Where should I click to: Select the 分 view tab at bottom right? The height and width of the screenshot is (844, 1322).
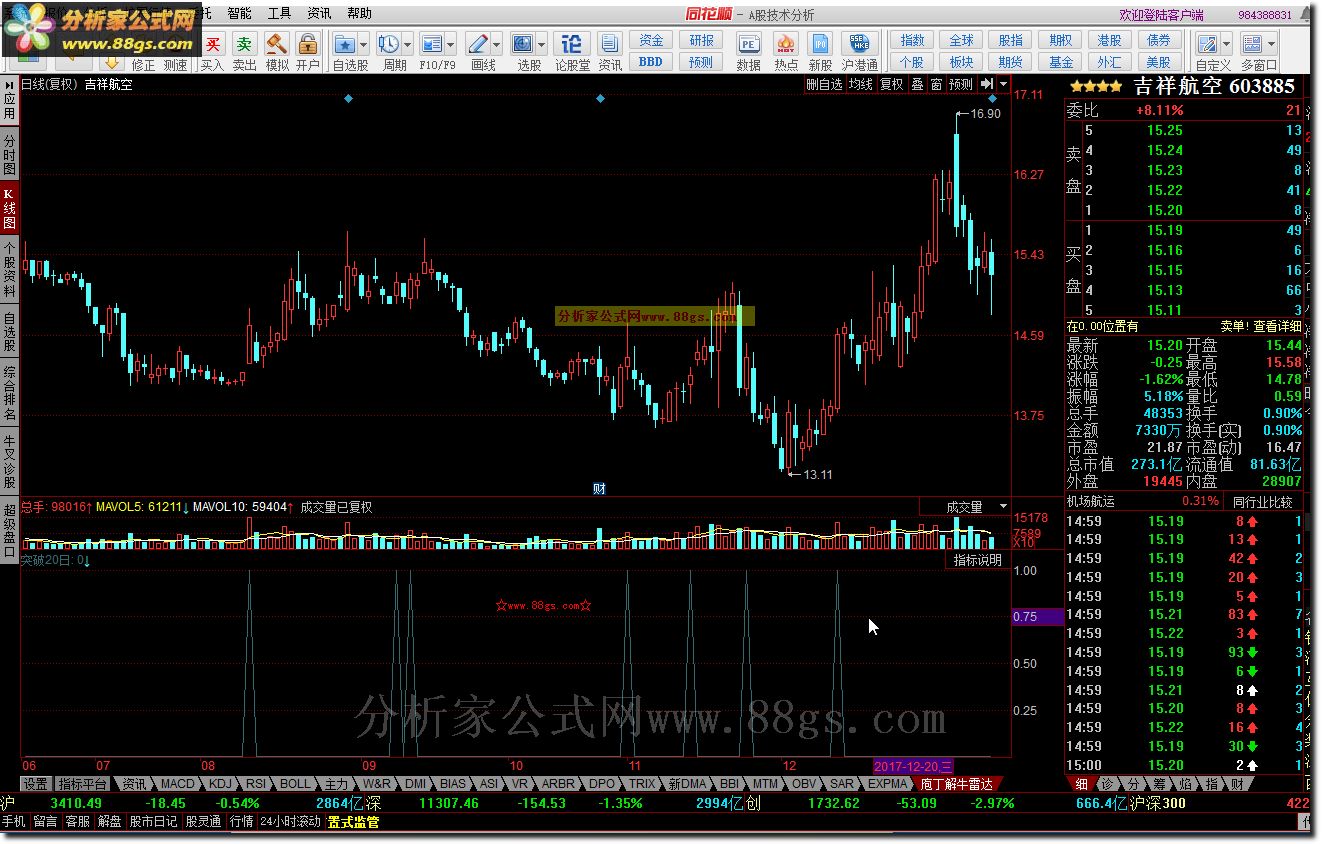[1133, 784]
